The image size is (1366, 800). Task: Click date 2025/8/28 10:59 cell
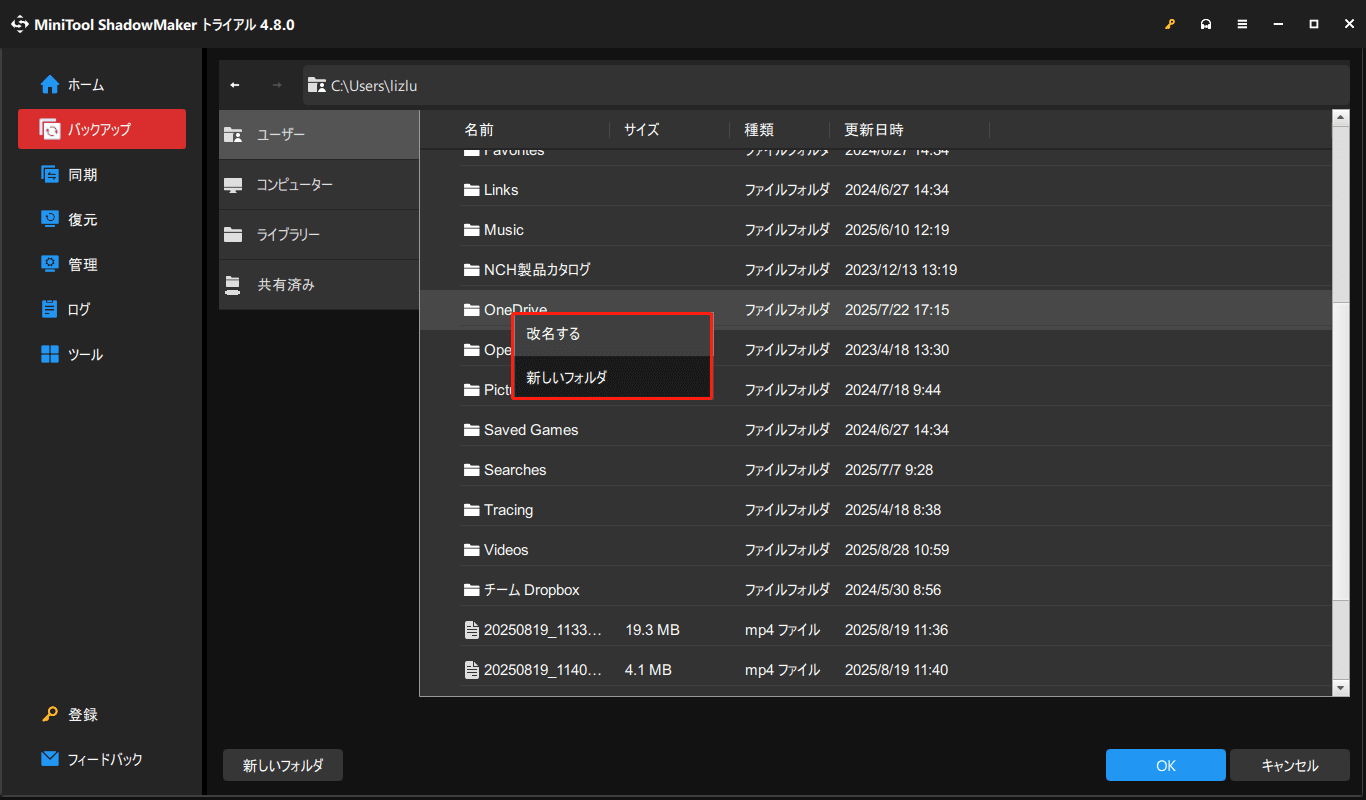(896, 550)
